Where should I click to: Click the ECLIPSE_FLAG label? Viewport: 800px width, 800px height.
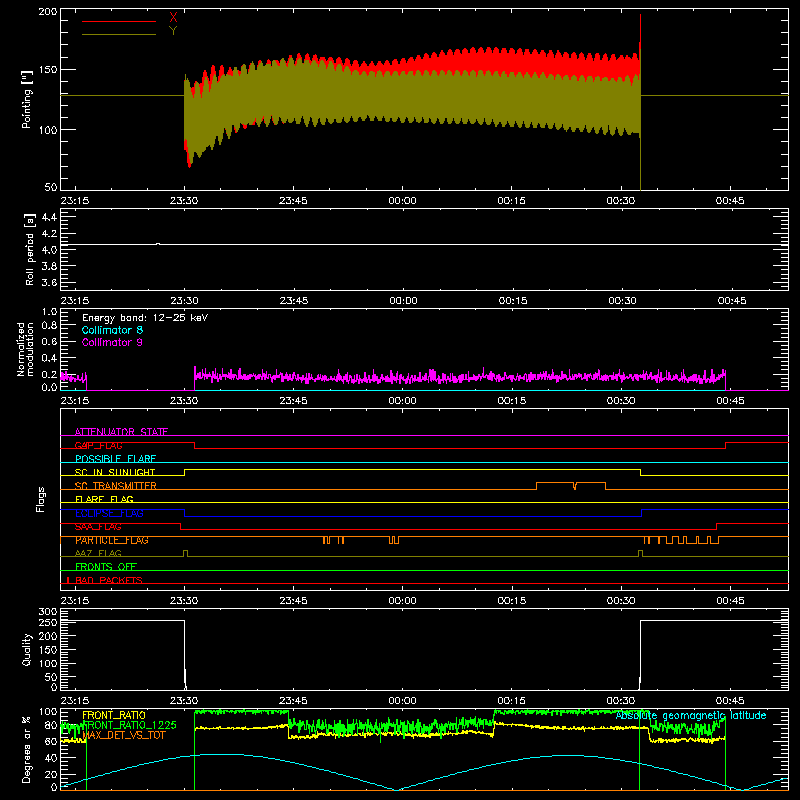point(110,513)
